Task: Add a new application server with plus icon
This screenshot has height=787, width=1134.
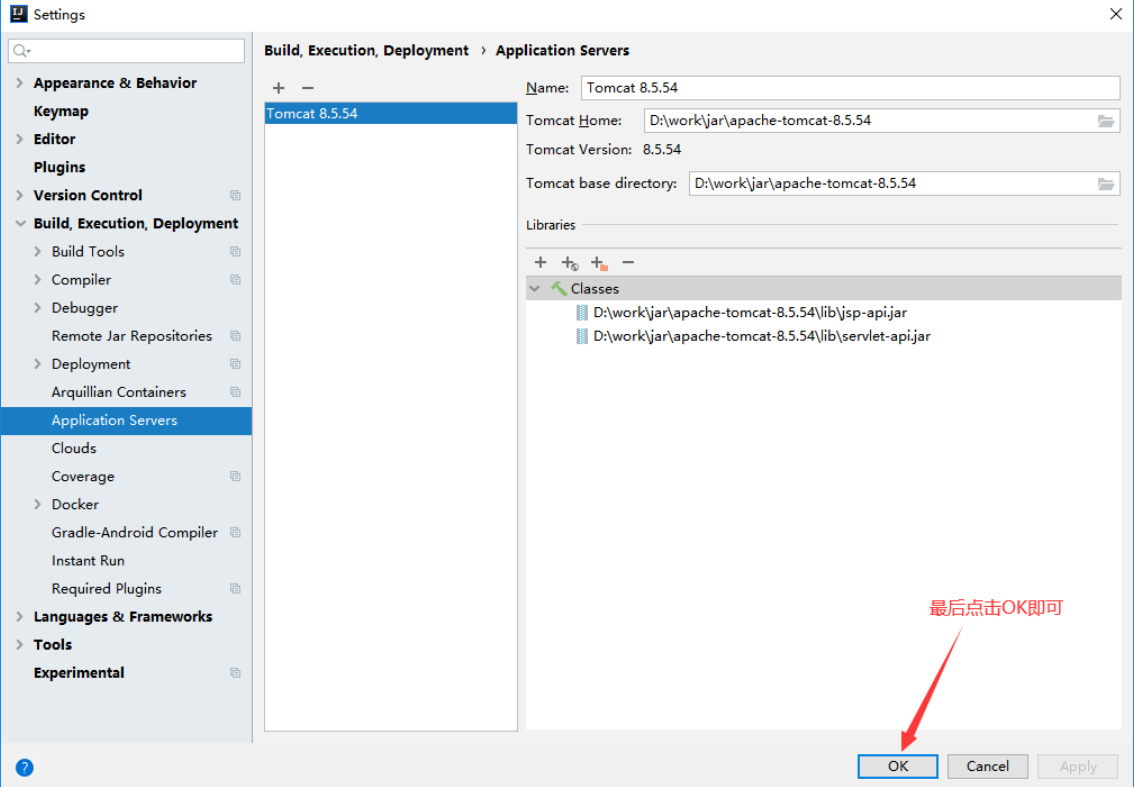Action: tap(278, 88)
